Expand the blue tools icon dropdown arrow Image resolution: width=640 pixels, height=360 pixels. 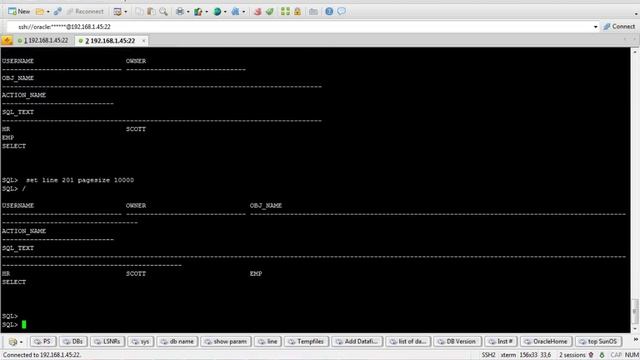click(244, 12)
